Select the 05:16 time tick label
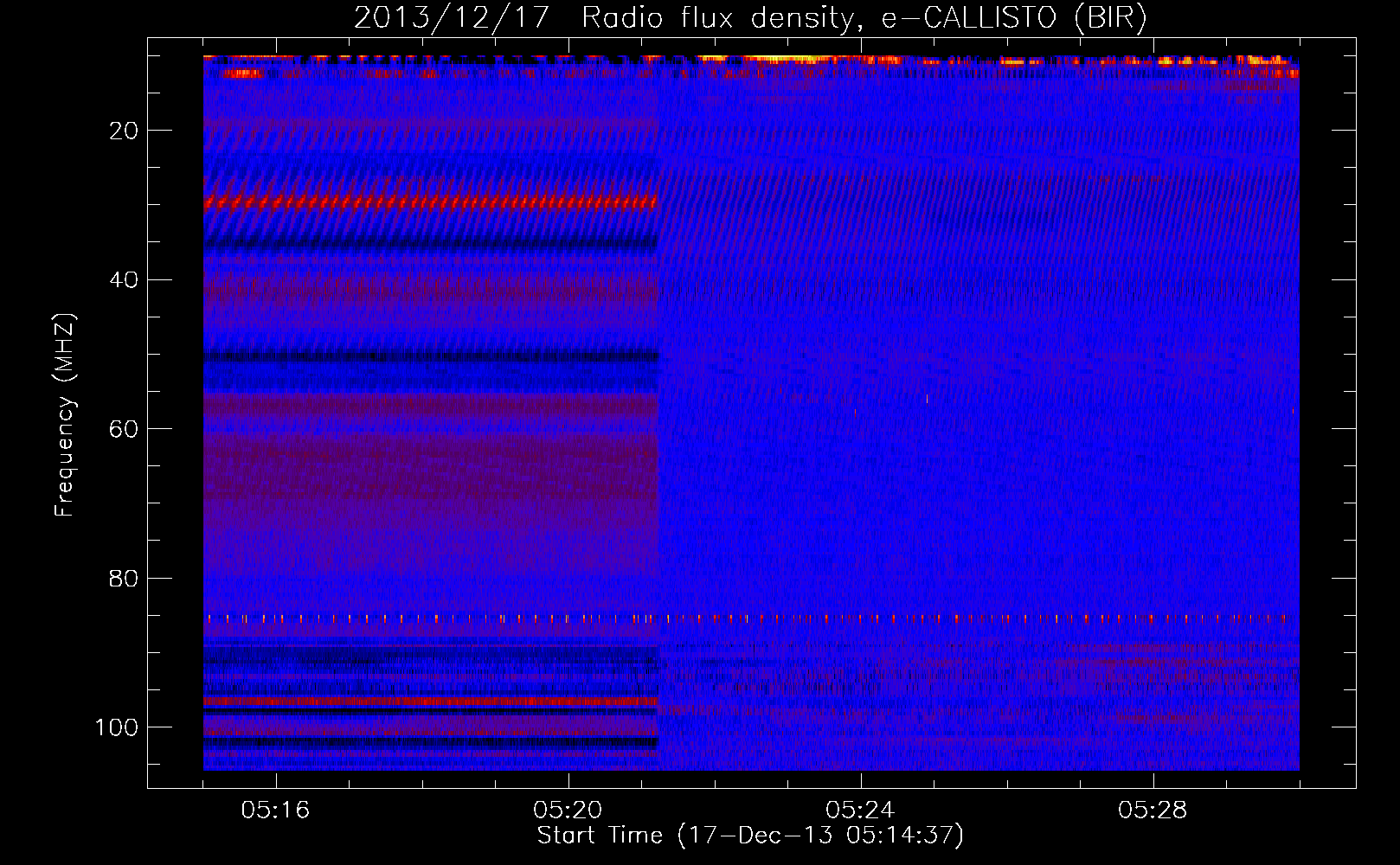 coord(275,811)
